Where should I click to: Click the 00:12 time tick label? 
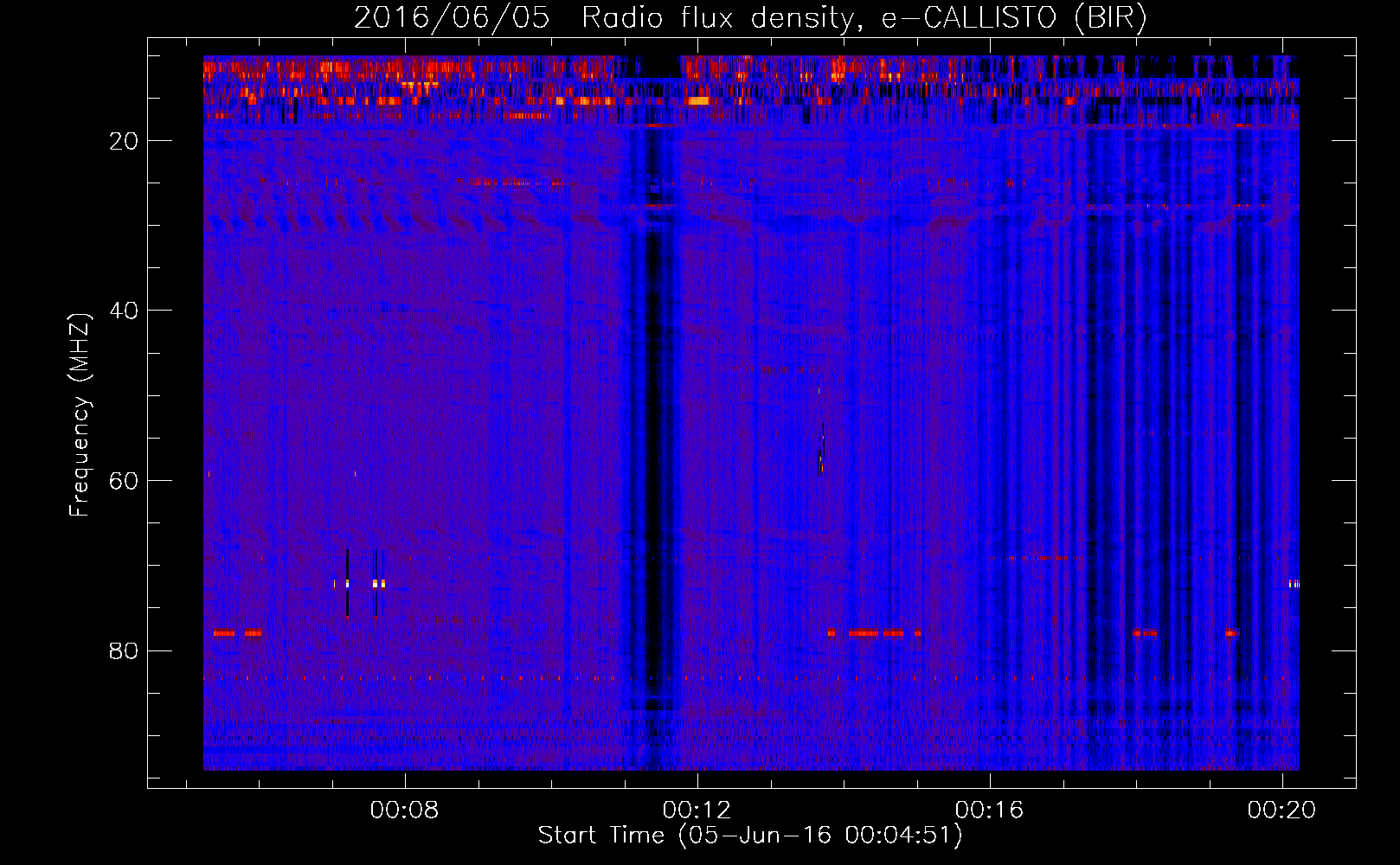click(x=697, y=810)
